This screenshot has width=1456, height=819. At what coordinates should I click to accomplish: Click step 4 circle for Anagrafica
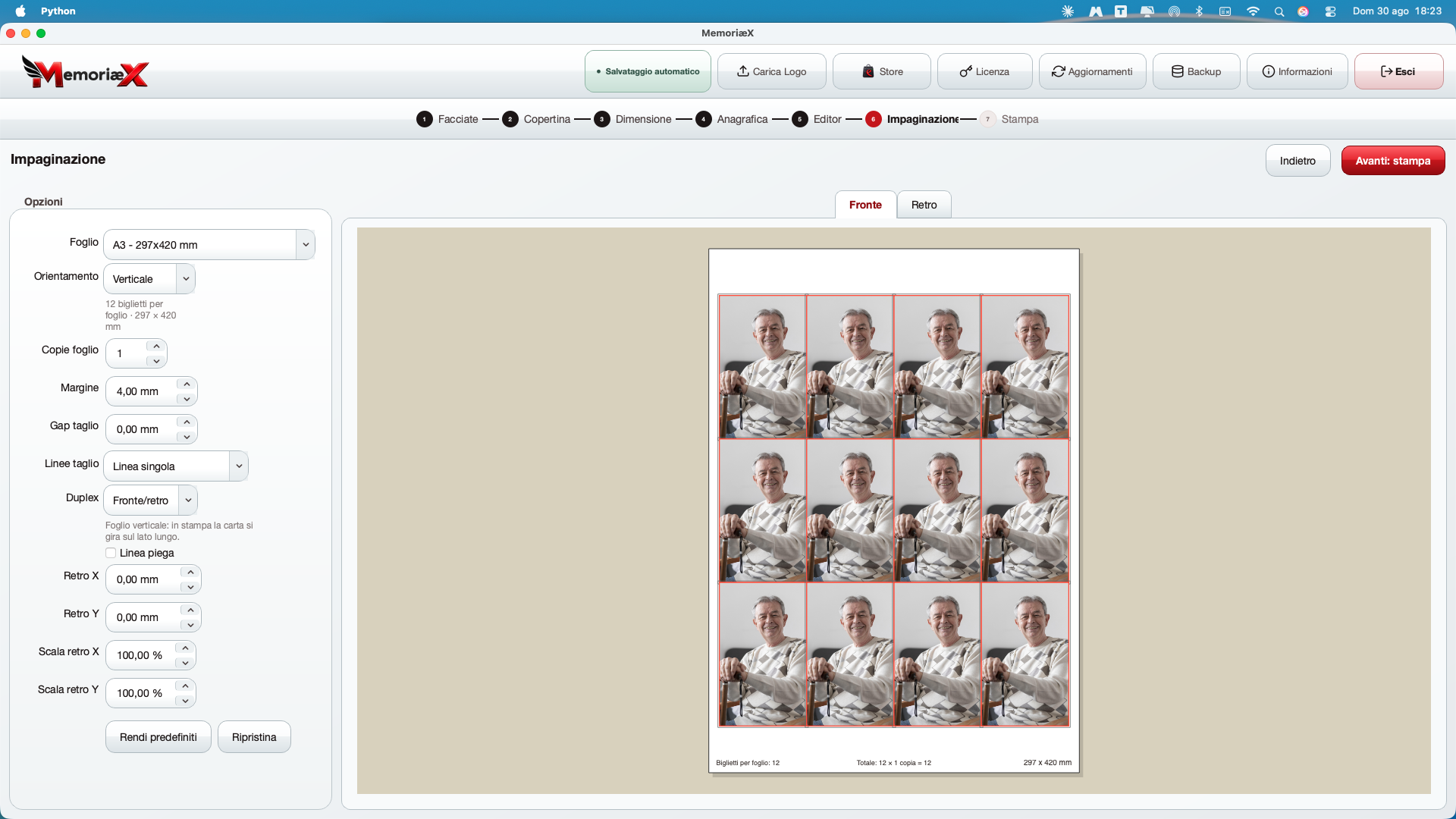coord(704,119)
